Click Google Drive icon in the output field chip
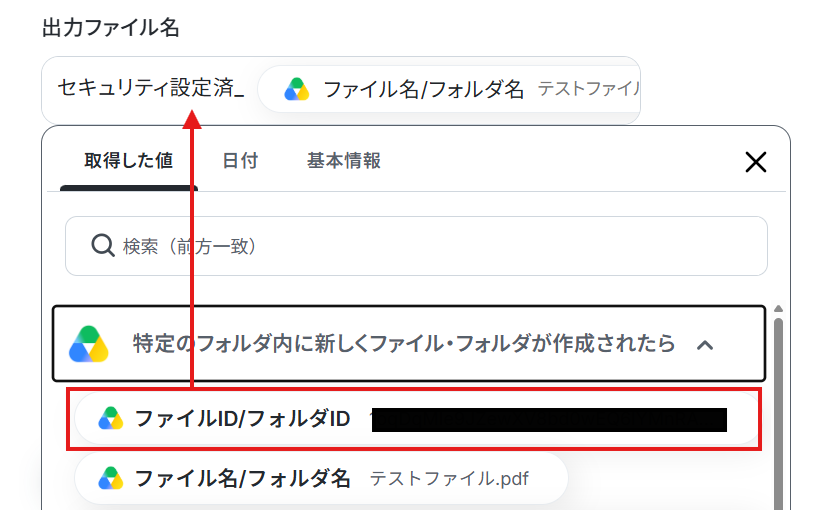 click(296, 89)
